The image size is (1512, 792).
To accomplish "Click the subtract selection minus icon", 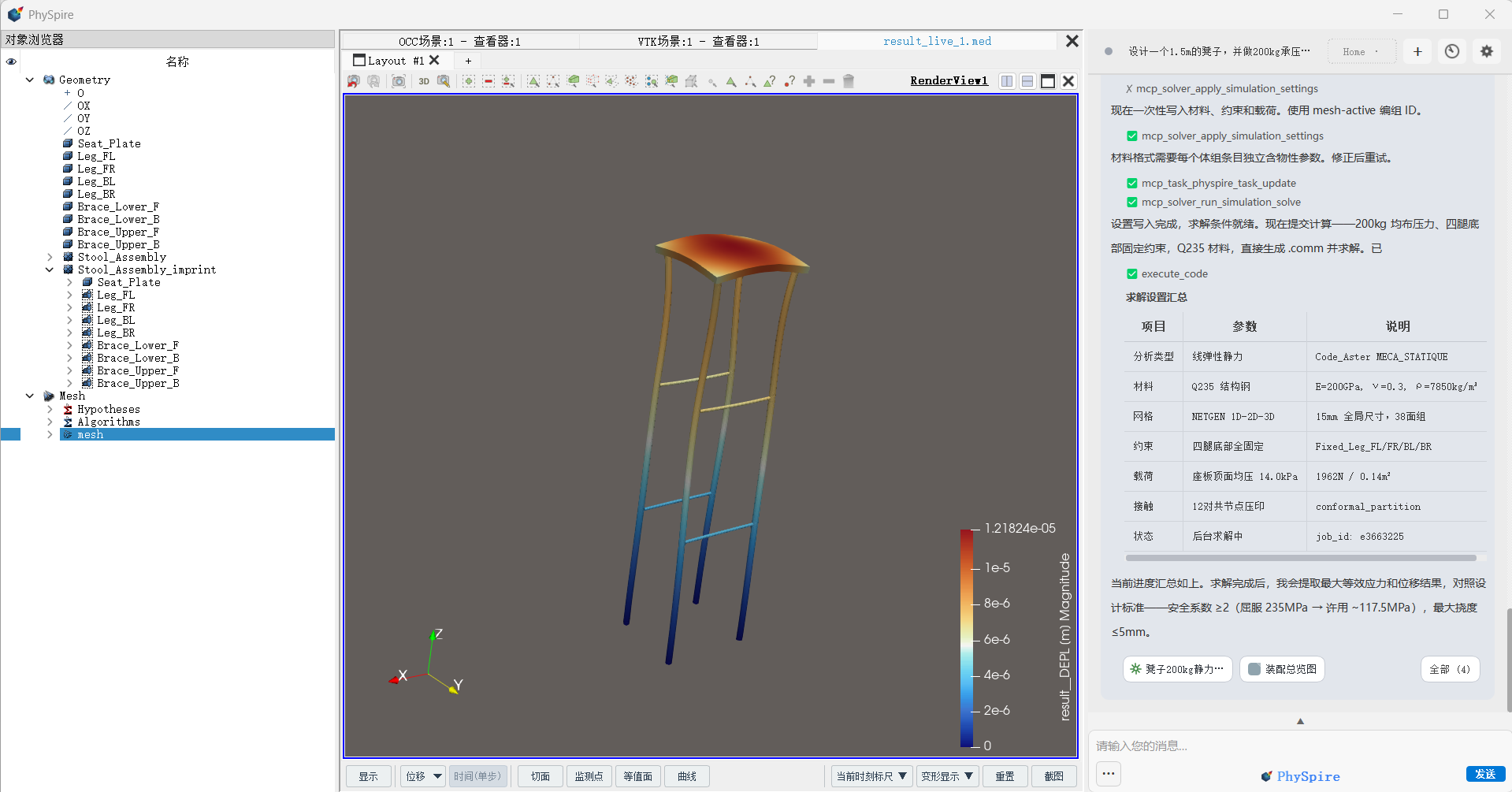I will pyautogui.click(x=489, y=81).
